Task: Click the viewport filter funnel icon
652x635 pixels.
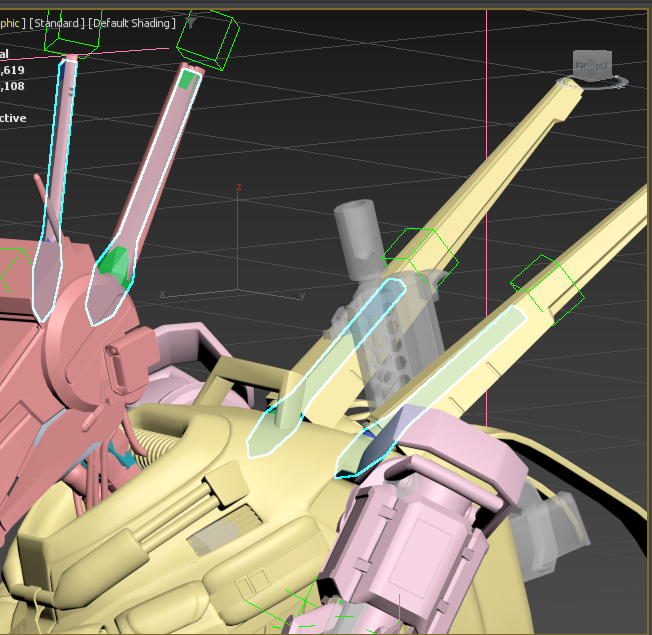Action: (x=192, y=21)
